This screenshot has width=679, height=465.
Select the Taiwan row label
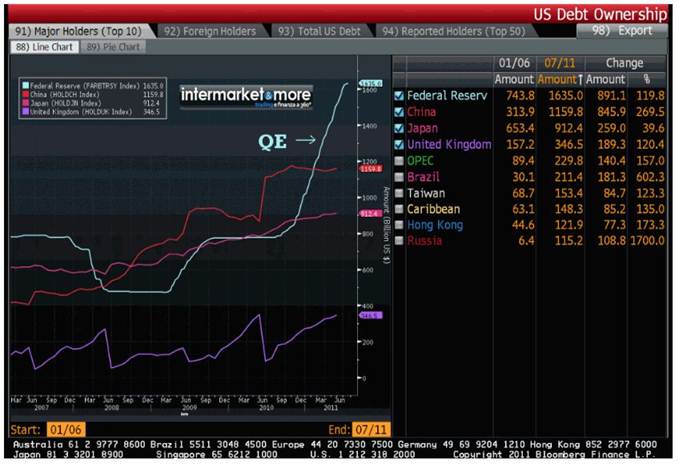point(426,193)
